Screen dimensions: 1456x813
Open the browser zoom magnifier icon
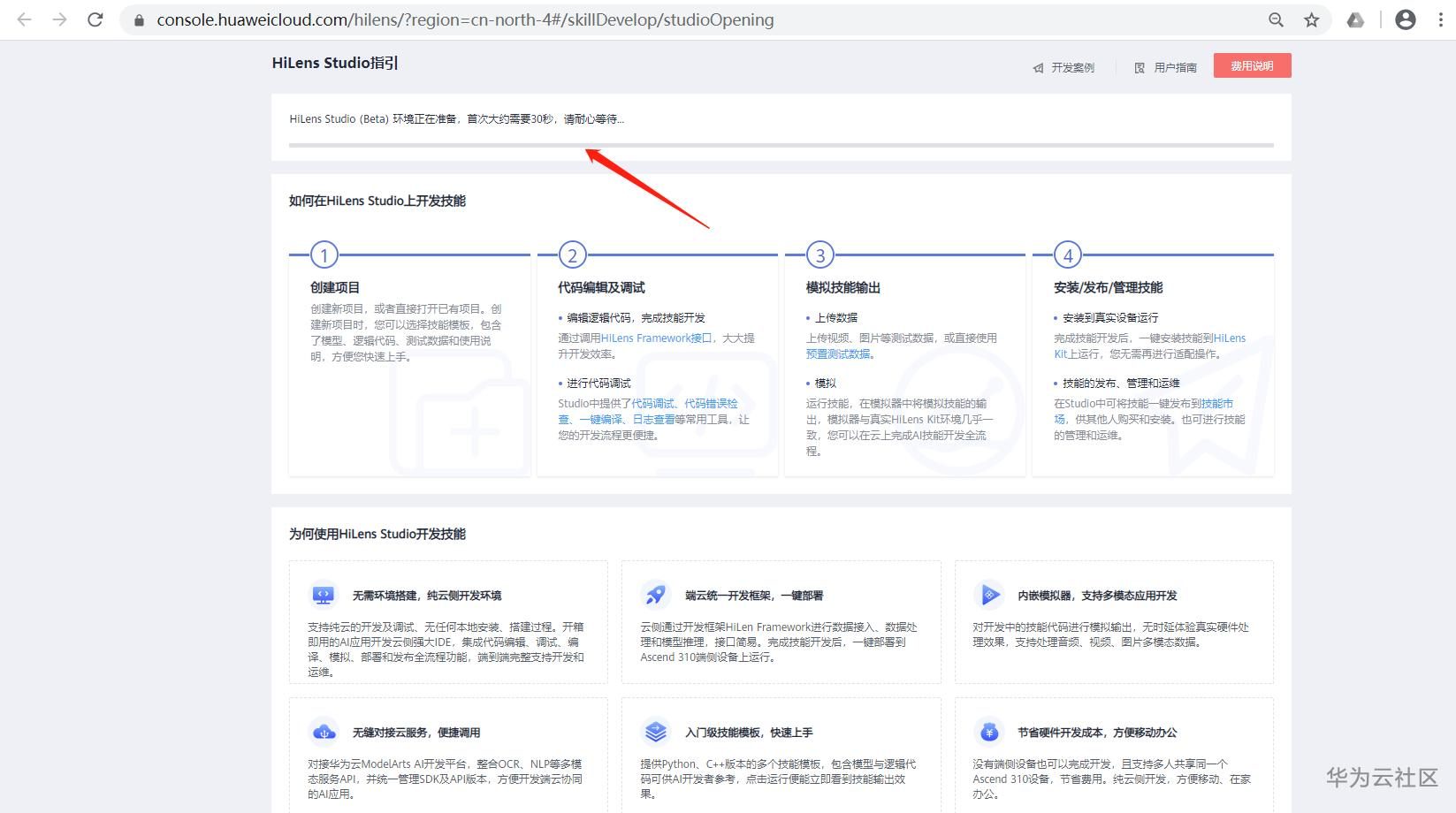coord(1276,19)
